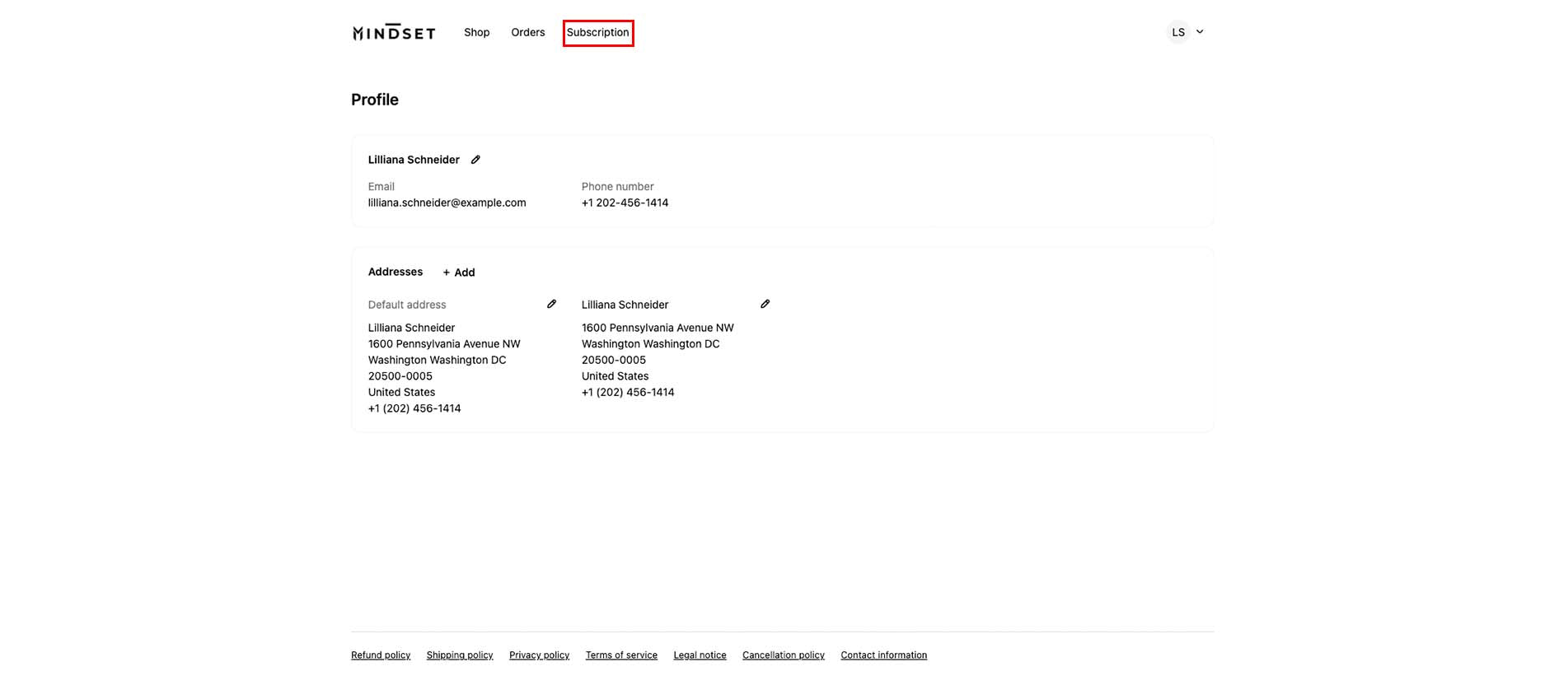Screen dimensions: 1568x676
Task: Open the Legal notice link
Action: tap(700, 655)
